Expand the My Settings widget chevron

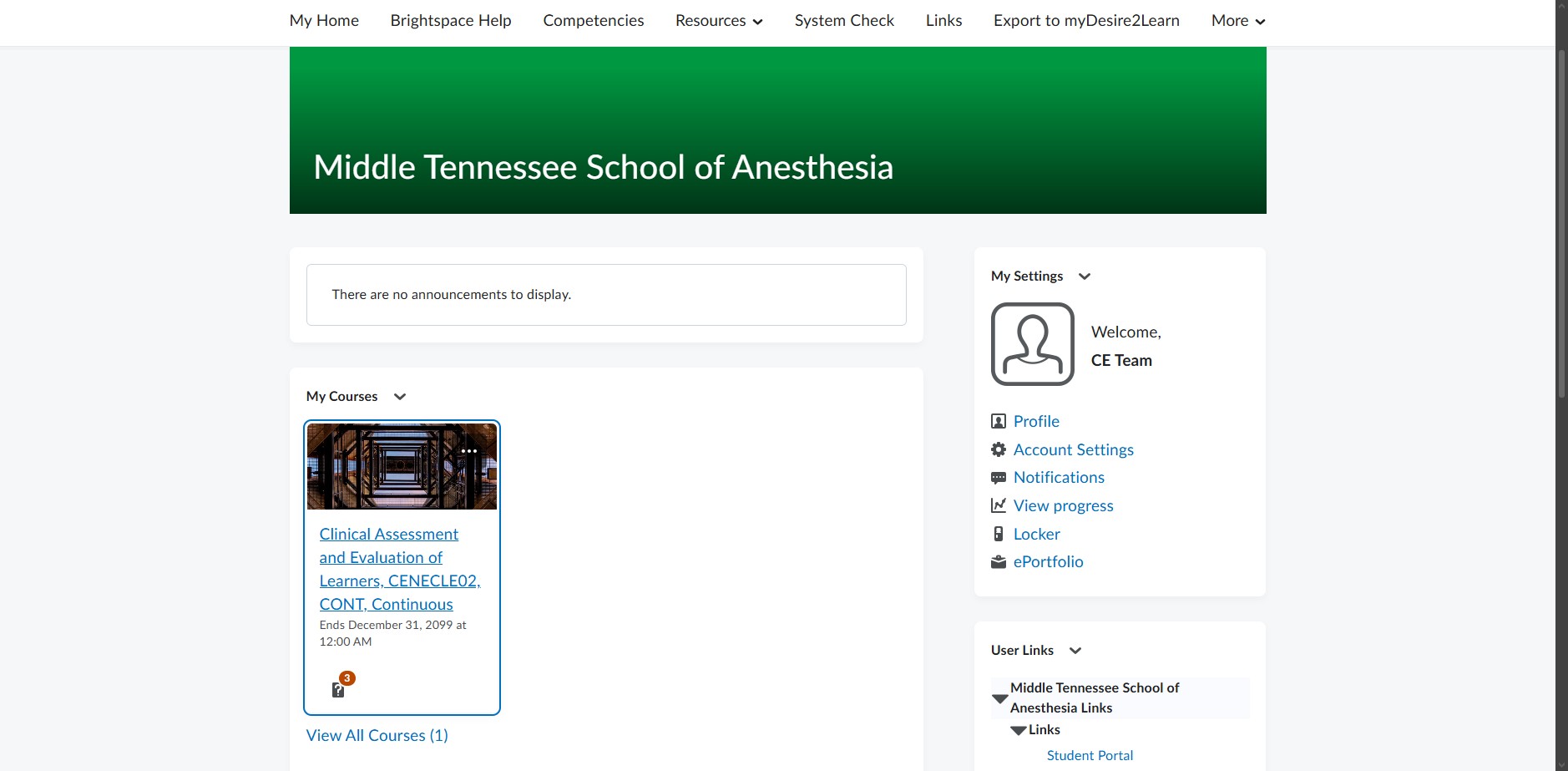point(1085,276)
